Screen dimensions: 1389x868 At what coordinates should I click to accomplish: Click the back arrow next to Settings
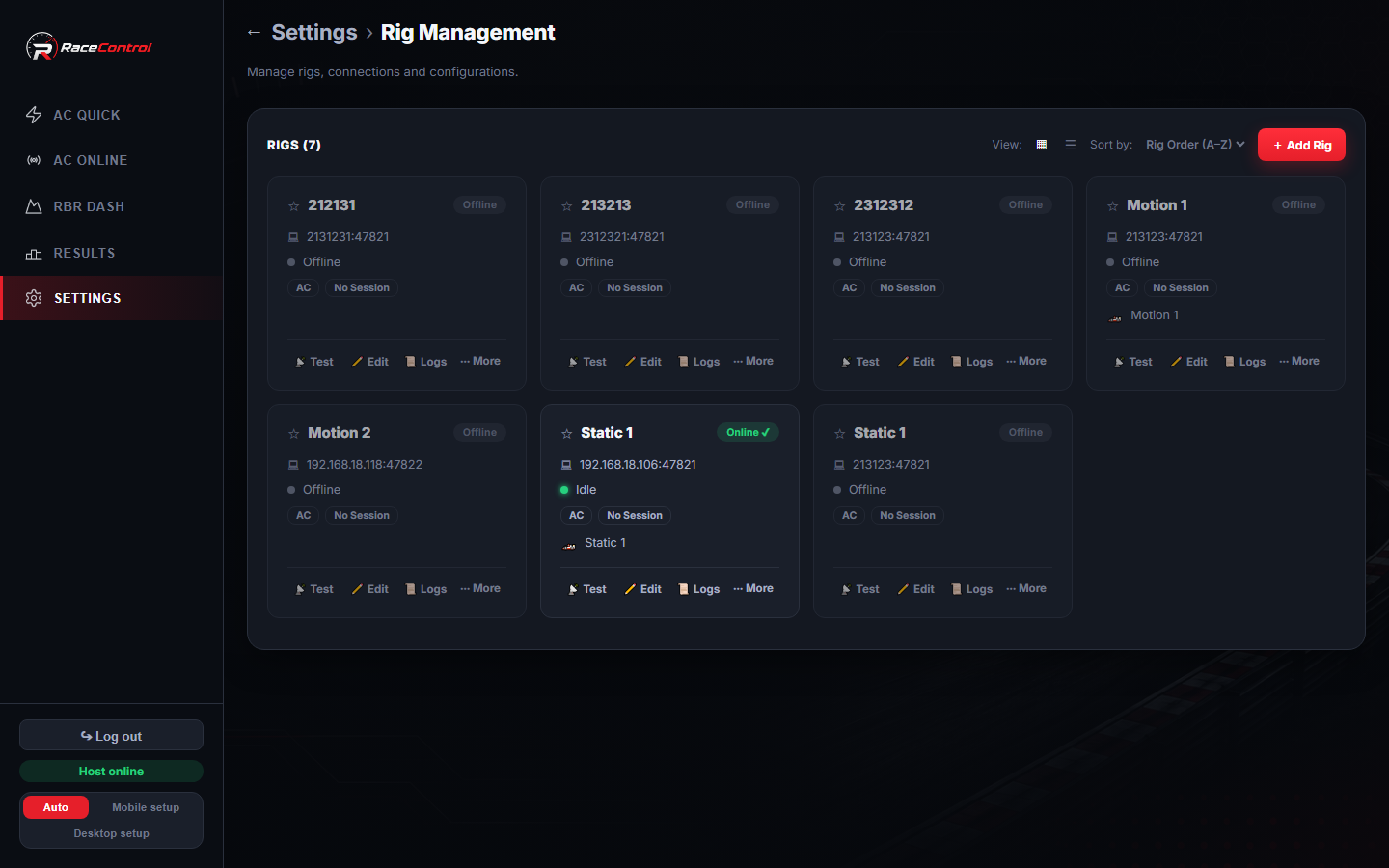254,33
